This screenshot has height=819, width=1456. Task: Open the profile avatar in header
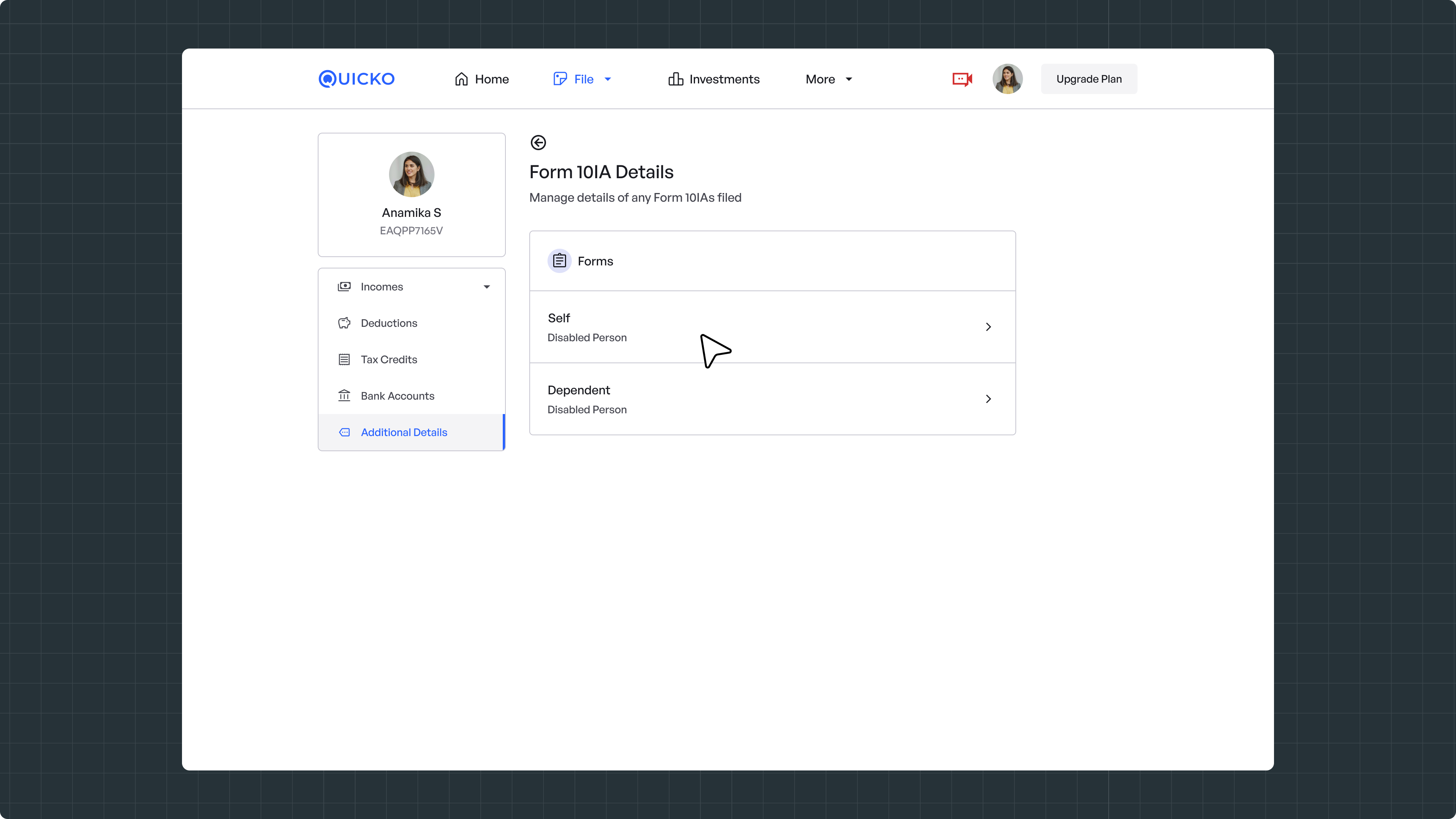point(1007,79)
